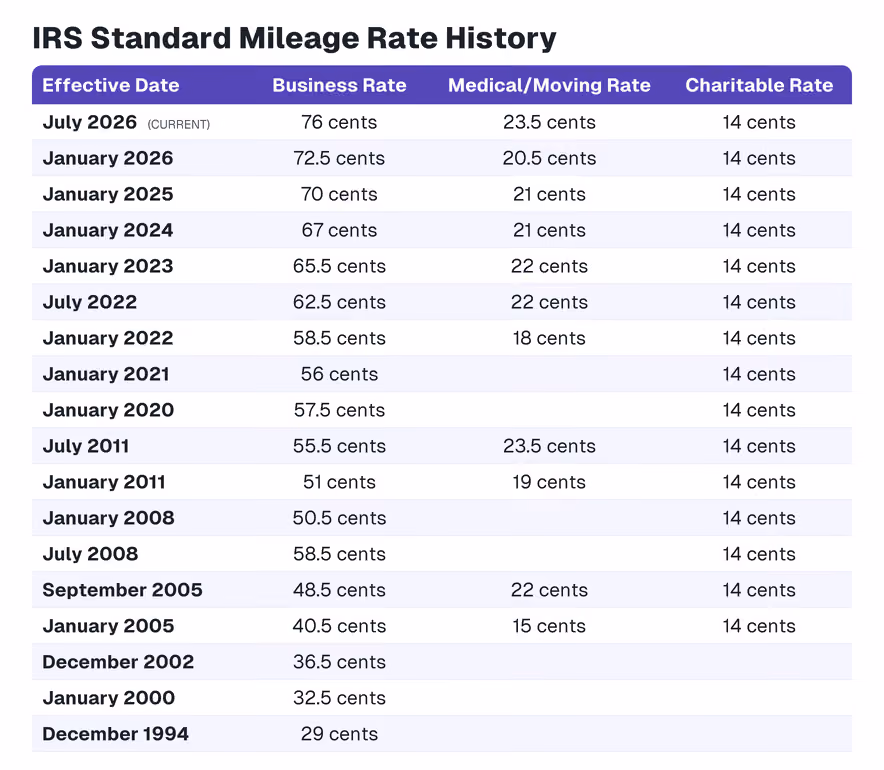This screenshot has height=770, width=884.
Task: Click the 'January 2008' date cell
Action: point(108,519)
